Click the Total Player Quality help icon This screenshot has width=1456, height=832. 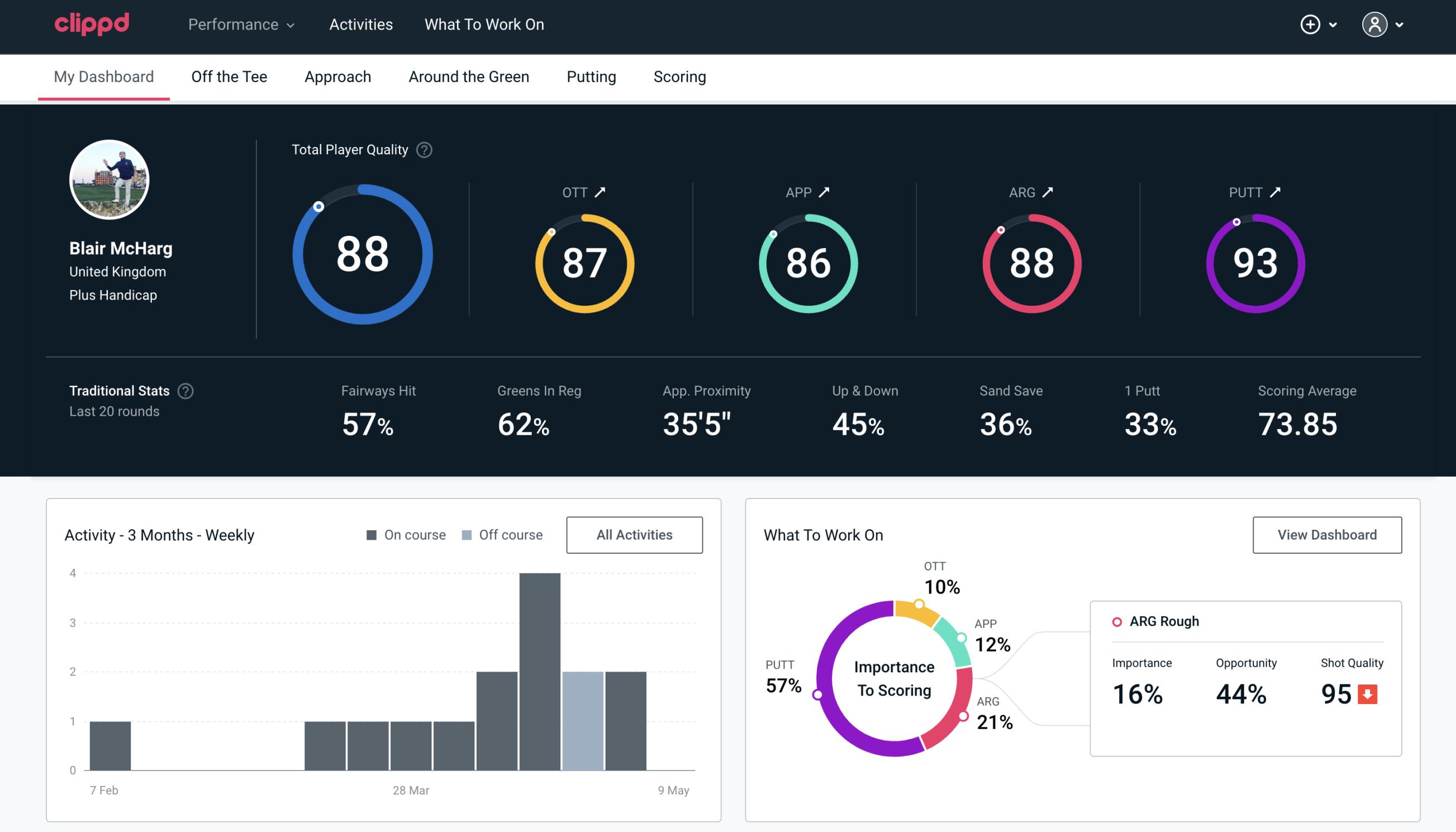[423, 150]
